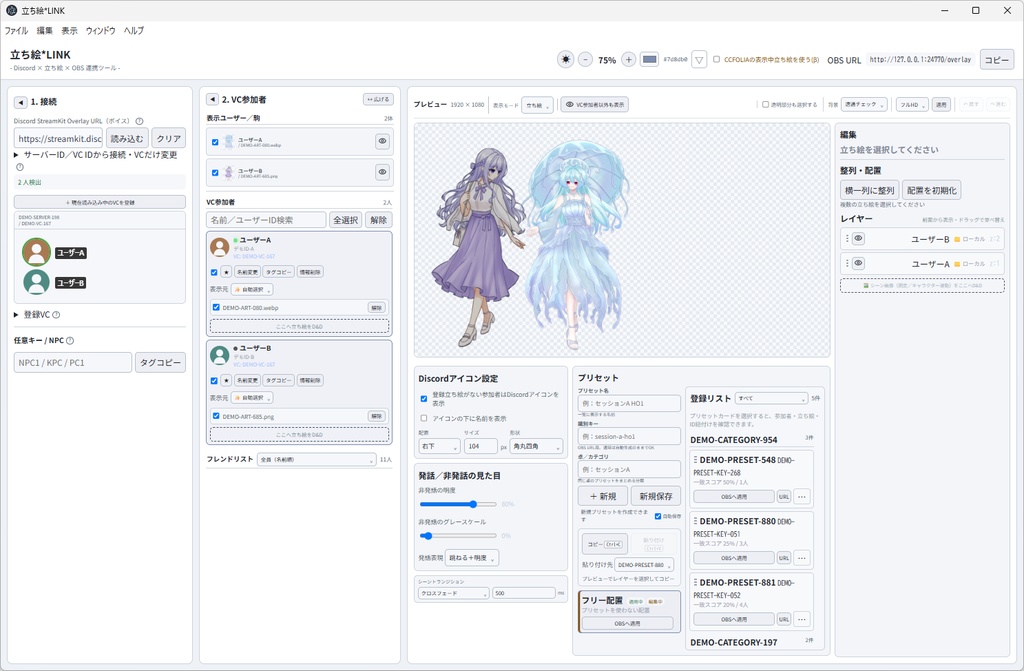
Task: Toggle eye visibility for ユーザーB display entry
Action: [x=383, y=172]
